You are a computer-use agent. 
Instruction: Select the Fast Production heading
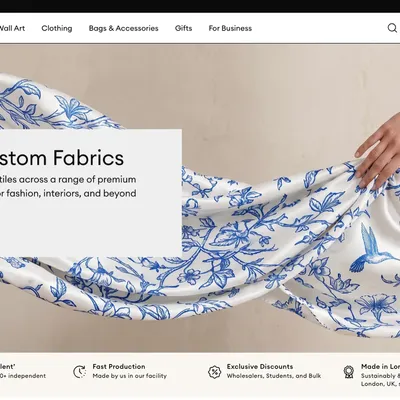pyautogui.click(x=119, y=367)
